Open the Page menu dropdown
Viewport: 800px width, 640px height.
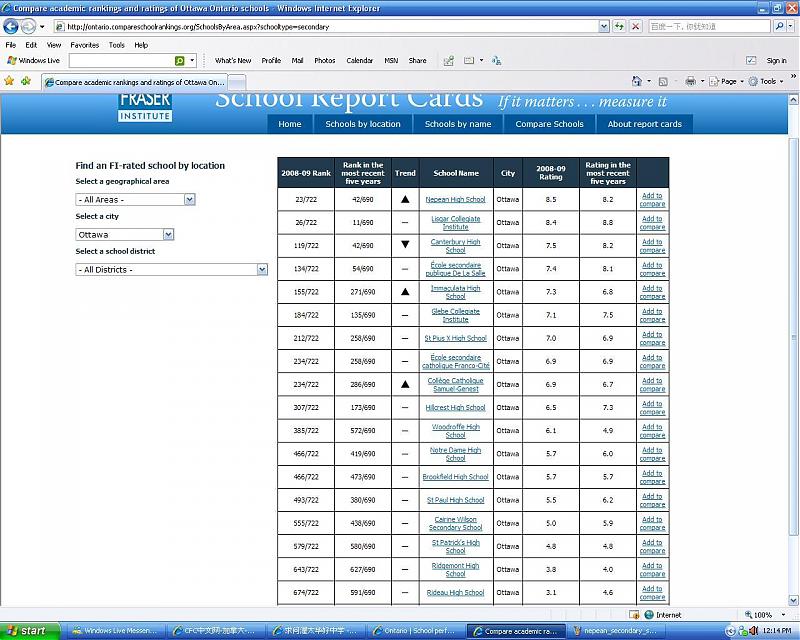coord(728,82)
